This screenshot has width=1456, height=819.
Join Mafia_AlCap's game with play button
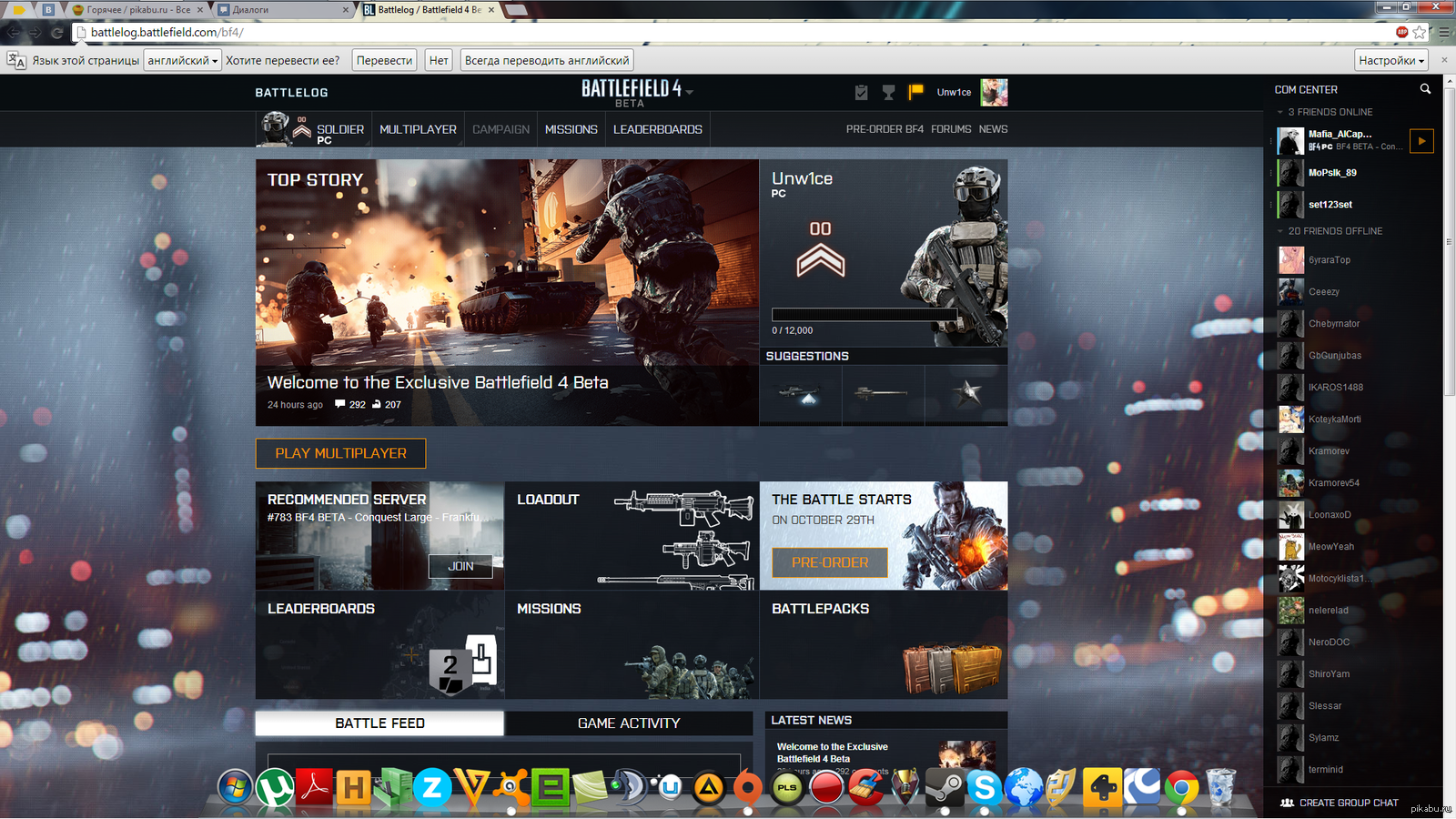pos(1421,141)
